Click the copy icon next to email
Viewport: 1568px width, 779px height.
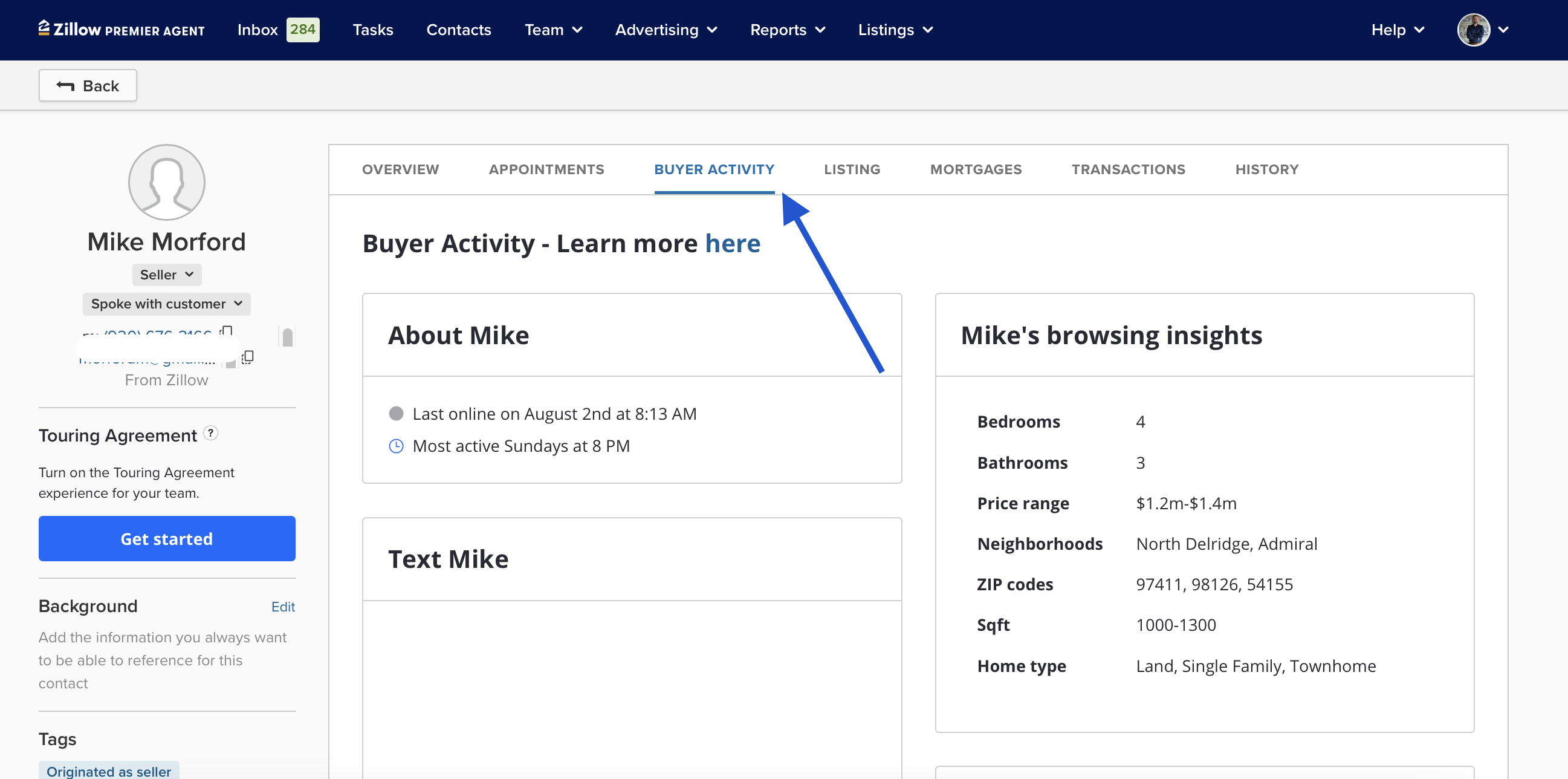(x=248, y=357)
